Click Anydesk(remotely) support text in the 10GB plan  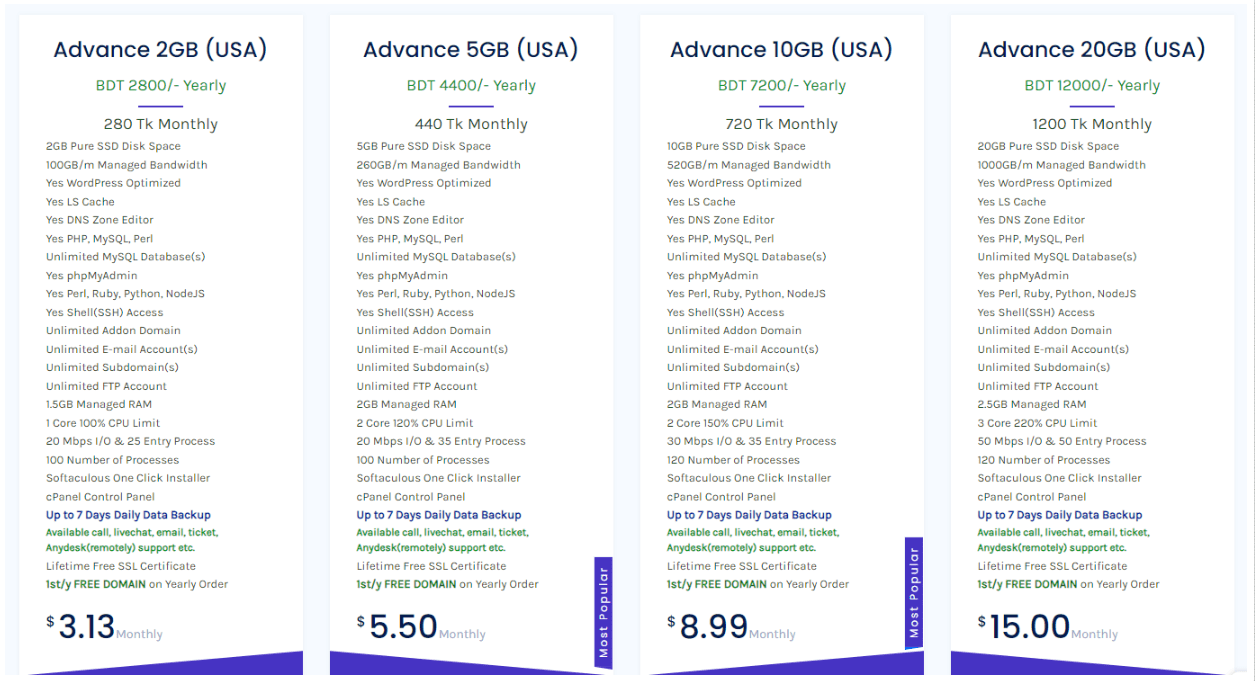pyautogui.click(x=741, y=548)
